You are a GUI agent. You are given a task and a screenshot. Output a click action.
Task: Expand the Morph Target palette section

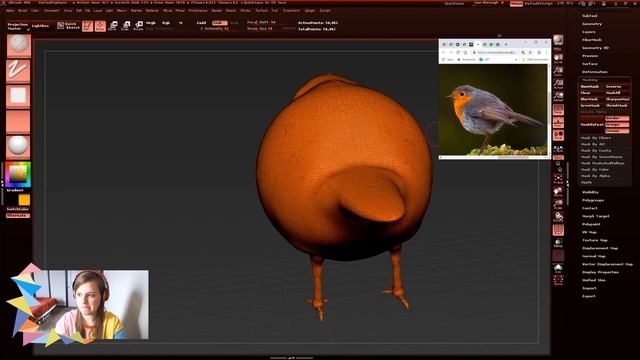pyautogui.click(x=596, y=216)
